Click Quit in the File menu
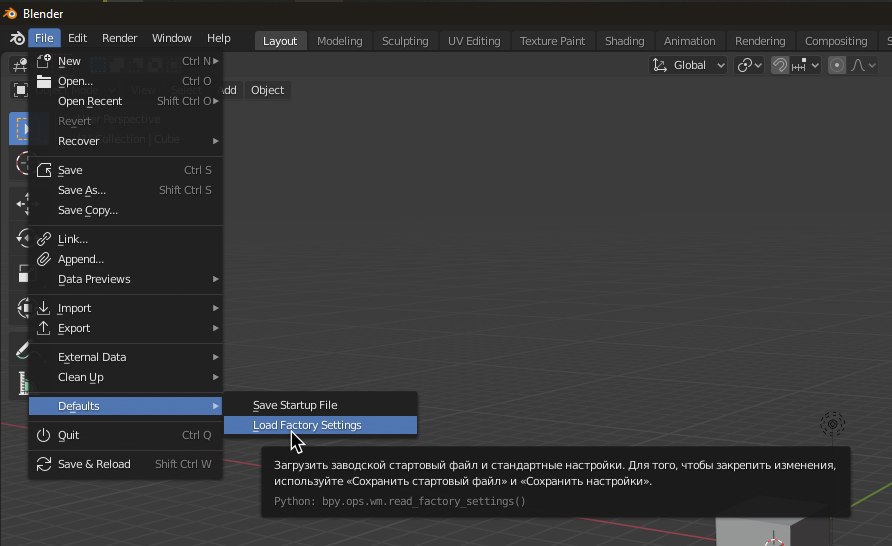This screenshot has width=892, height=546. tap(125, 435)
